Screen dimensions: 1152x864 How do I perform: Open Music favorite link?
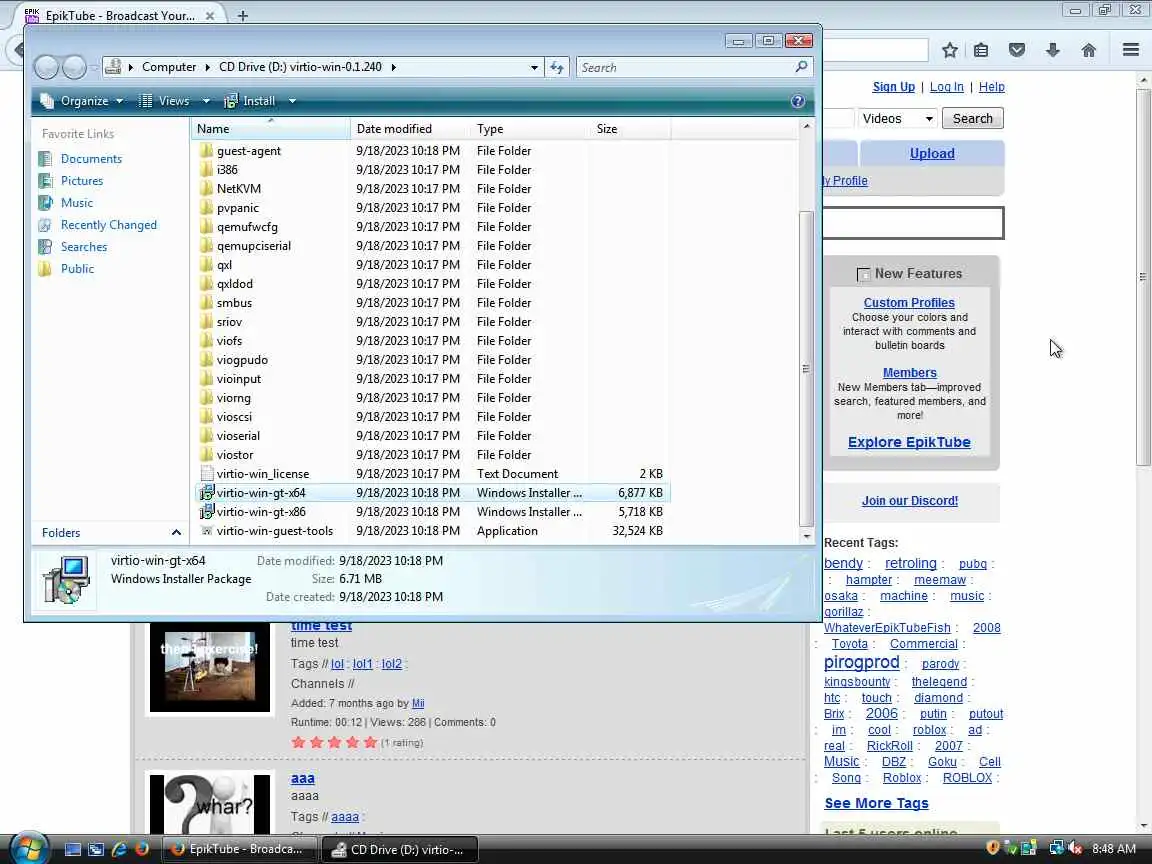(76, 203)
